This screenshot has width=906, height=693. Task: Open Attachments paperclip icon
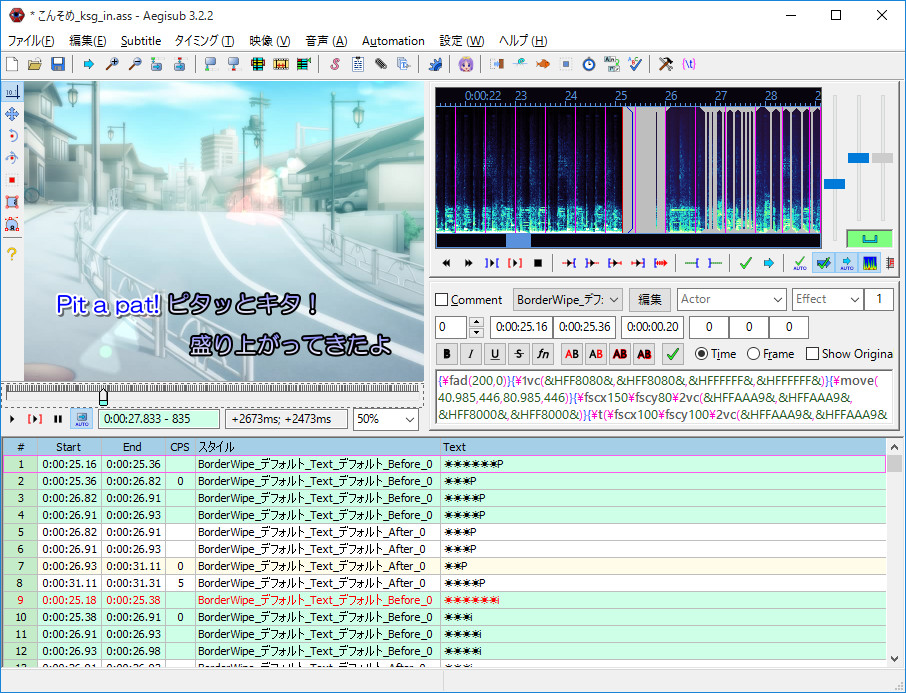point(381,64)
